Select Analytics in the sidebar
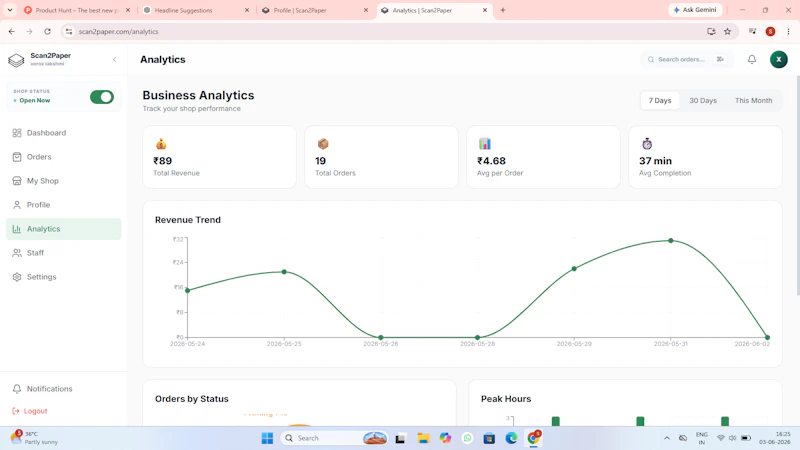The image size is (800, 450). (64, 229)
